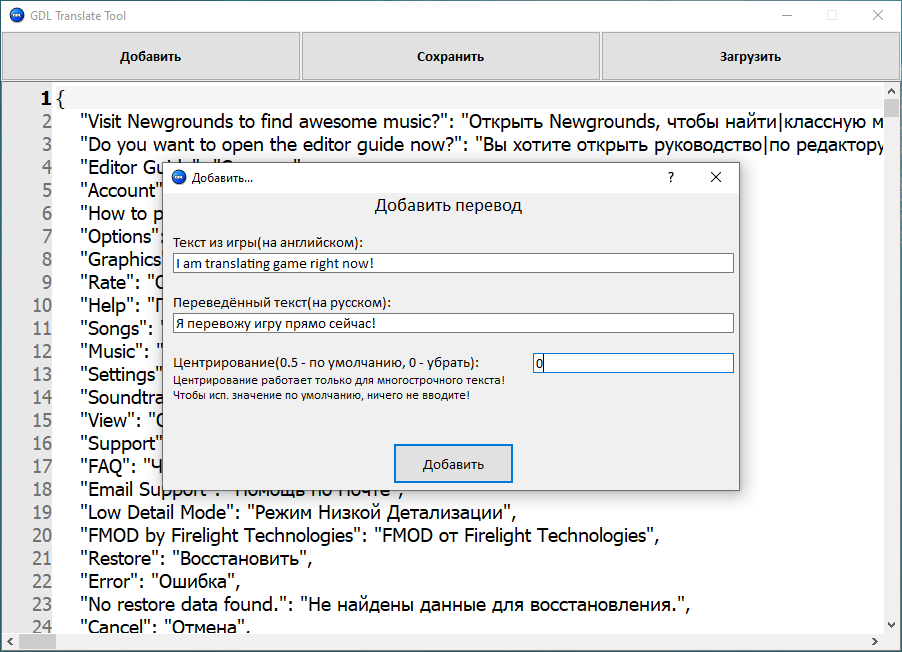Screen dimensions: 902x652
Task: Click the GDL Translate Tool title bar icon
Action: [x=16, y=15]
